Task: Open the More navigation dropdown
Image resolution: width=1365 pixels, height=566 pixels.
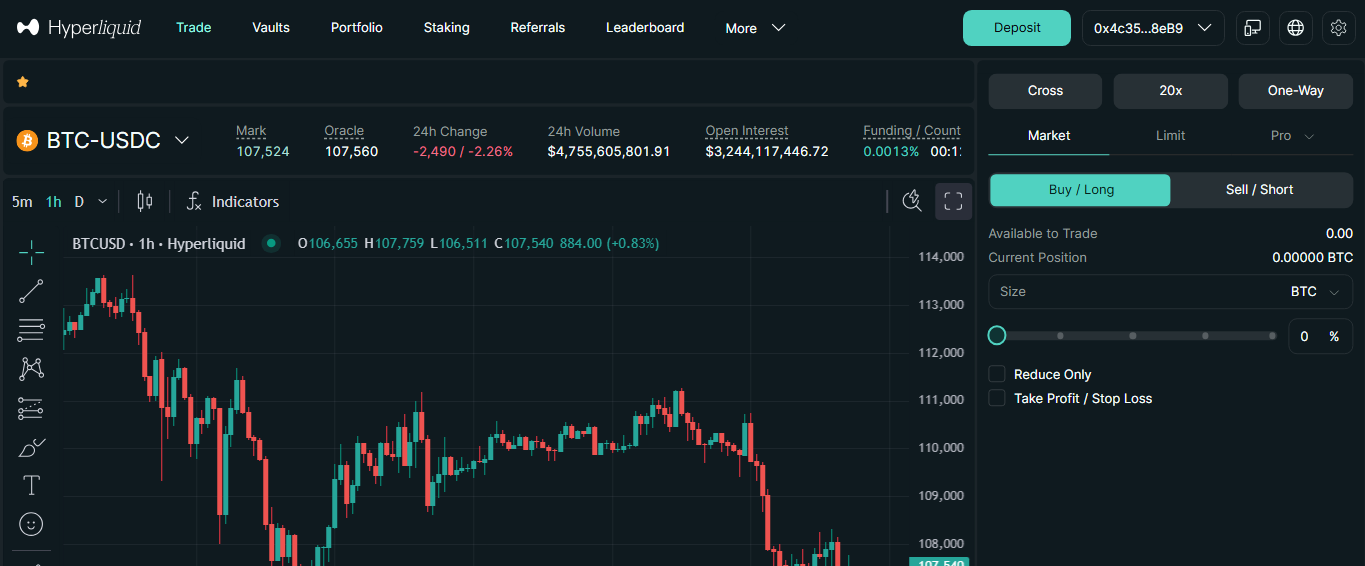Action: click(x=755, y=28)
